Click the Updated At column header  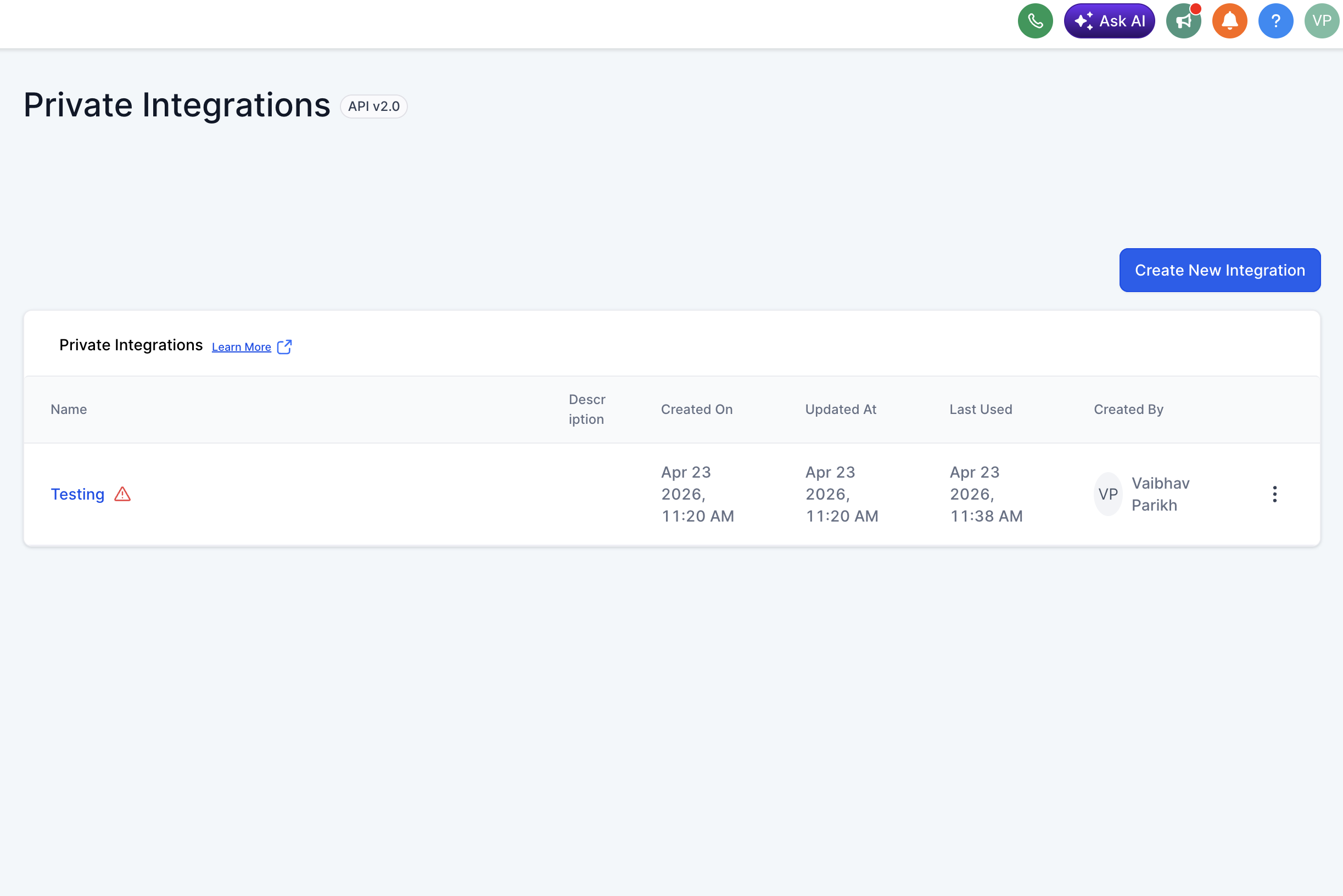click(x=841, y=410)
